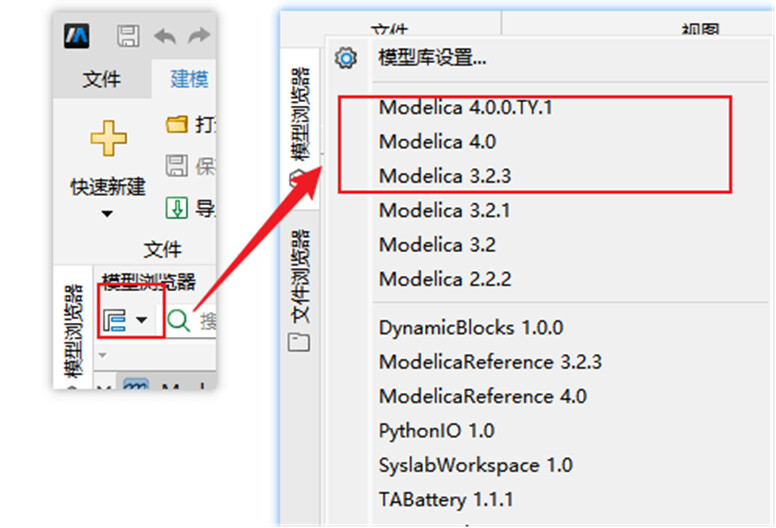Click the MWorks application logo icon
This screenshot has height=528, width=776.
(x=76, y=36)
